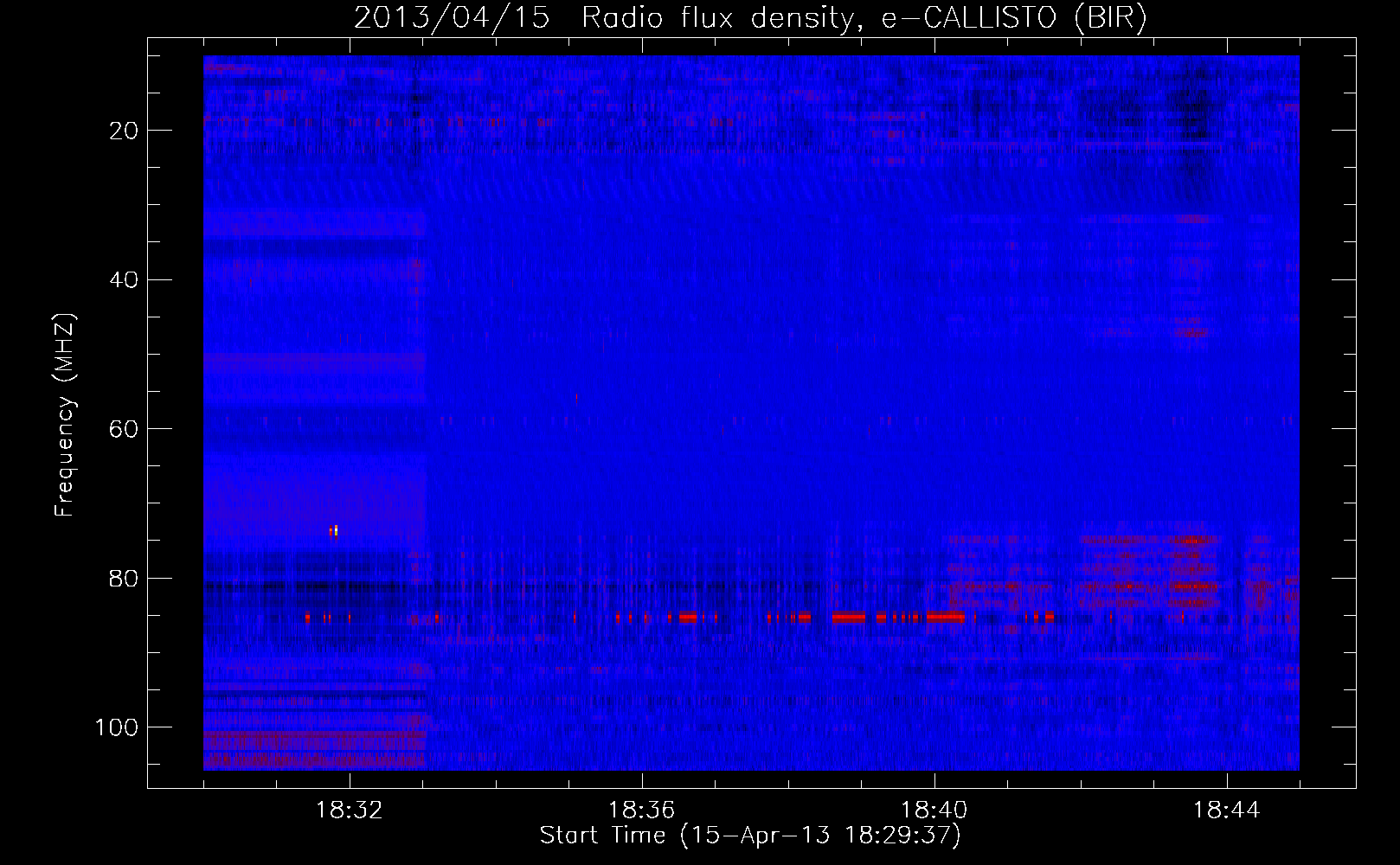Click the 80 MHz frequency tick label
Image resolution: width=1400 pixels, height=865 pixels.
(x=125, y=578)
